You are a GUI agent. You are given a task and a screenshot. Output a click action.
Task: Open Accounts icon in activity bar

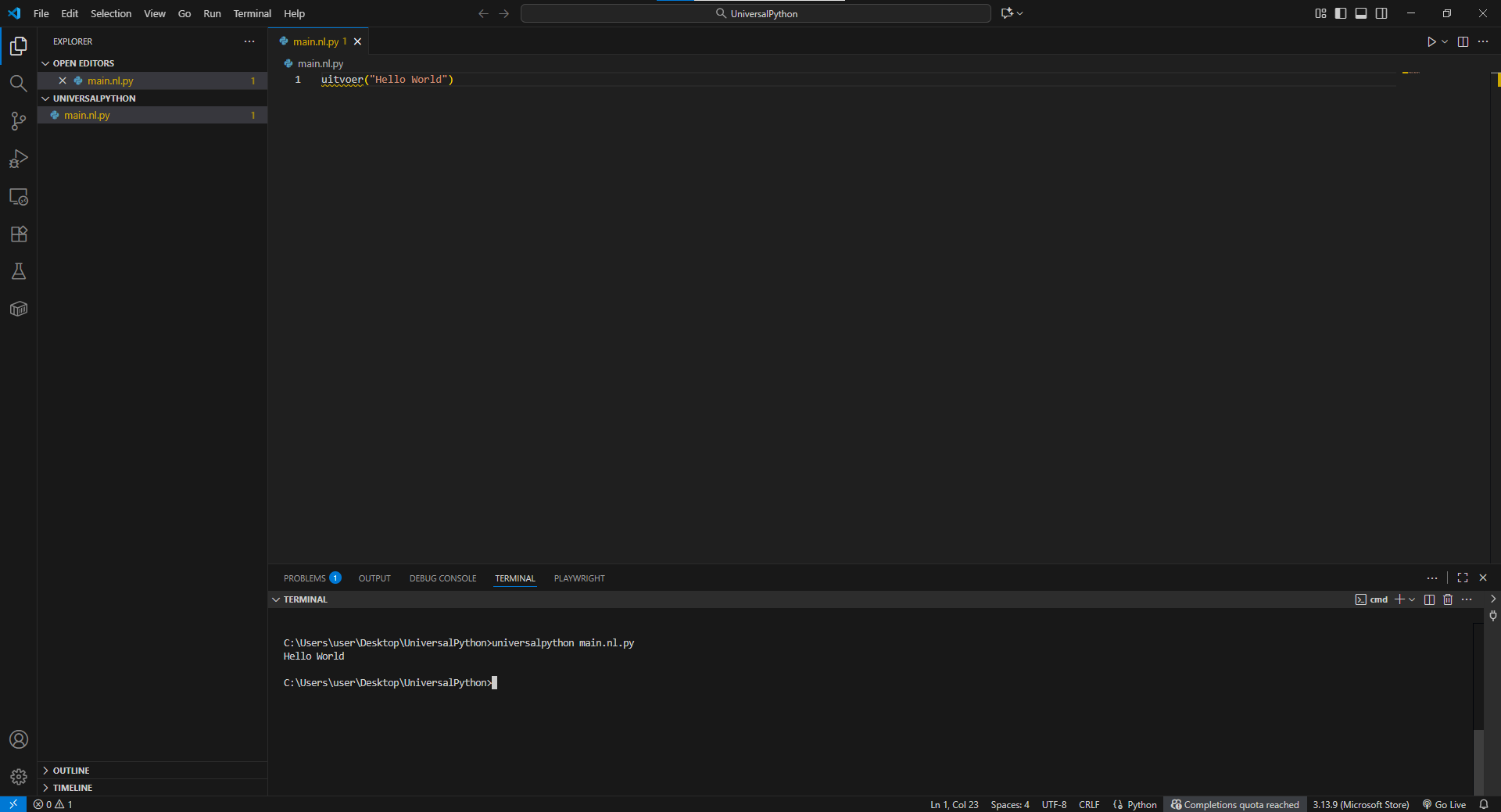click(18, 739)
